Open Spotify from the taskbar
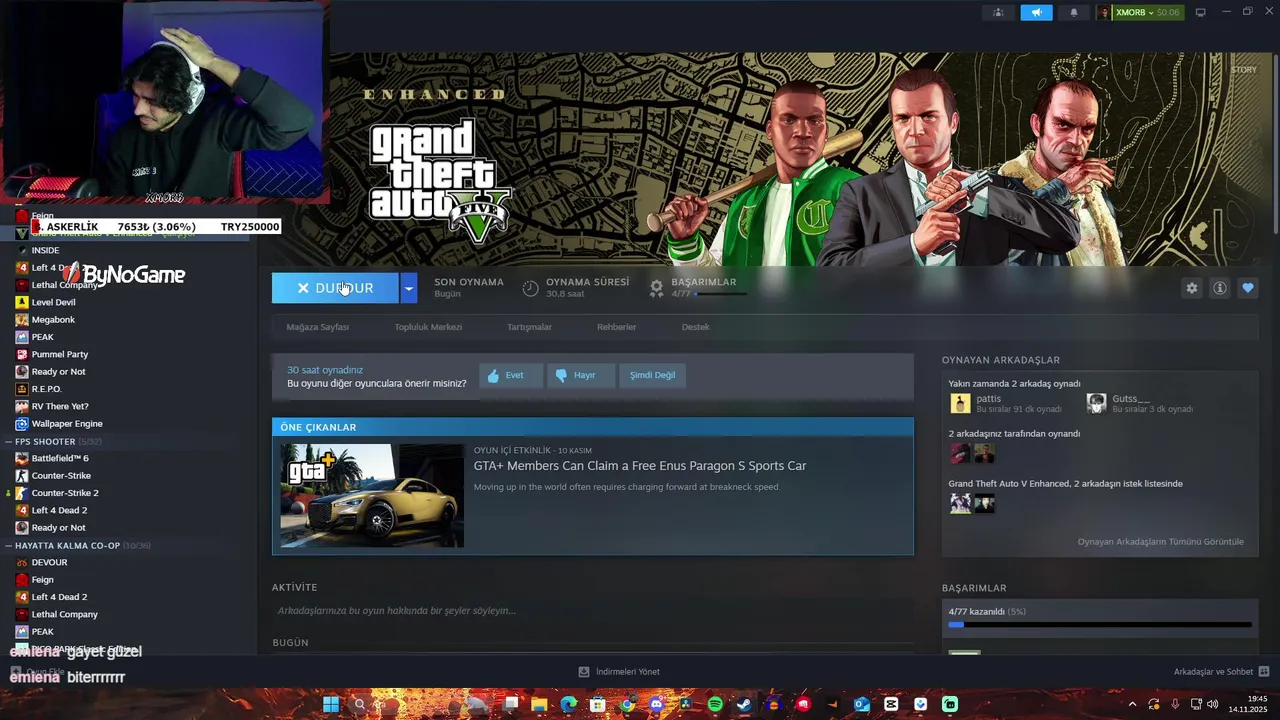The width and height of the screenshot is (1280, 720). [715, 704]
